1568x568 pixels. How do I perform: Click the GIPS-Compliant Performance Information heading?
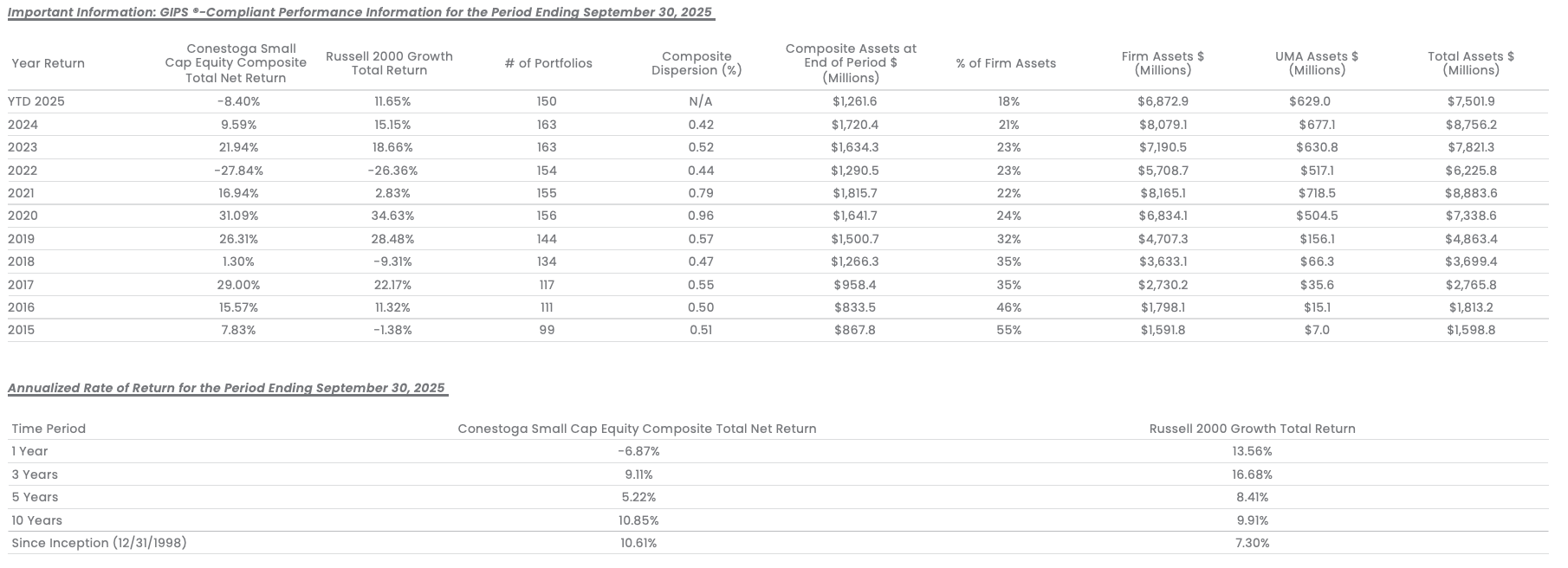(360, 12)
